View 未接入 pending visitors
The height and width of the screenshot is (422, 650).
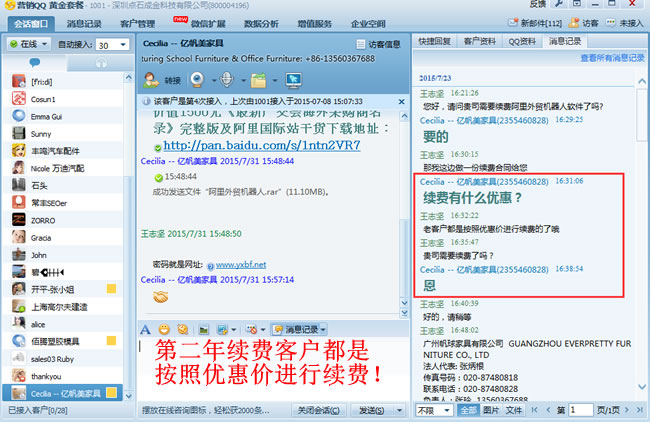625,23
